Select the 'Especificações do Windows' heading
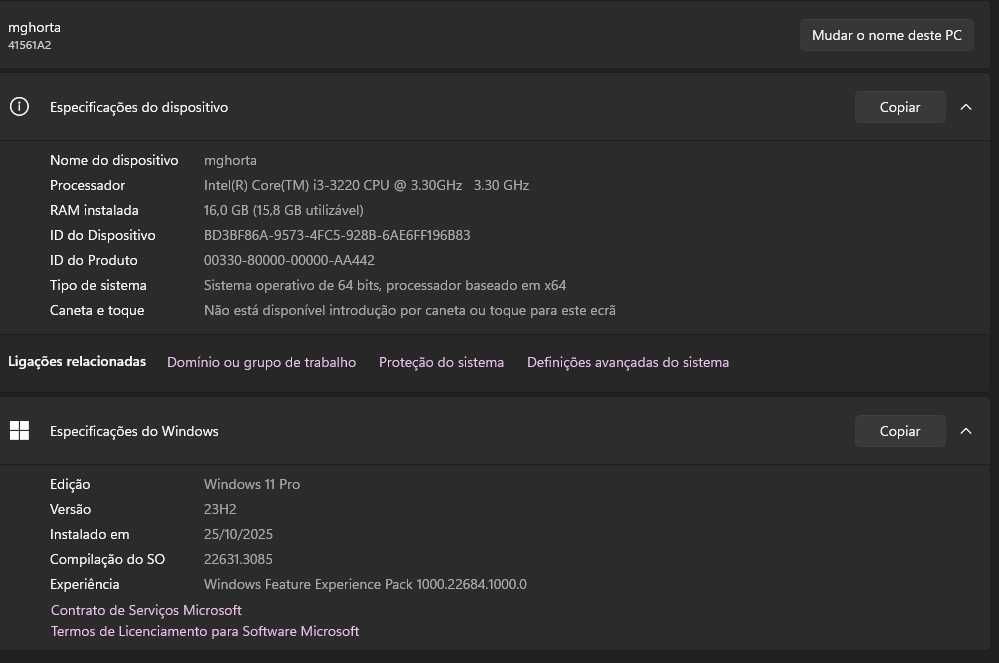Viewport: 999px width, 663px height. 134,431
